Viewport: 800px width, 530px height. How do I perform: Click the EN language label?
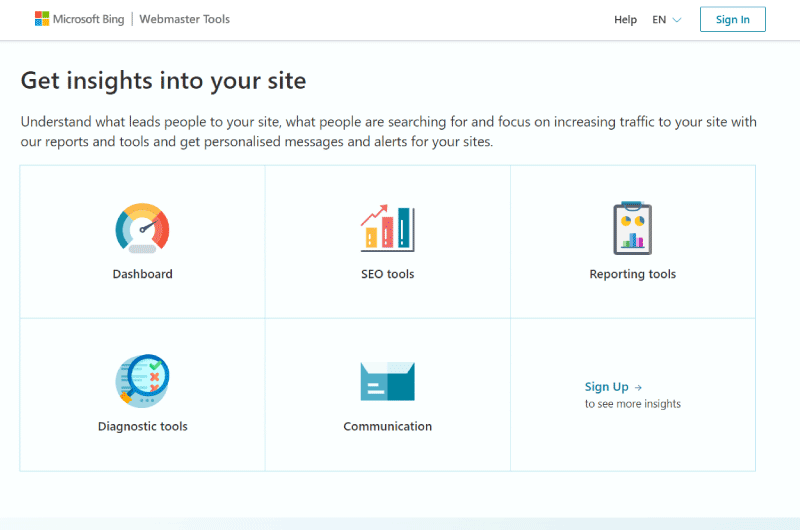click(x=659, y=19)
